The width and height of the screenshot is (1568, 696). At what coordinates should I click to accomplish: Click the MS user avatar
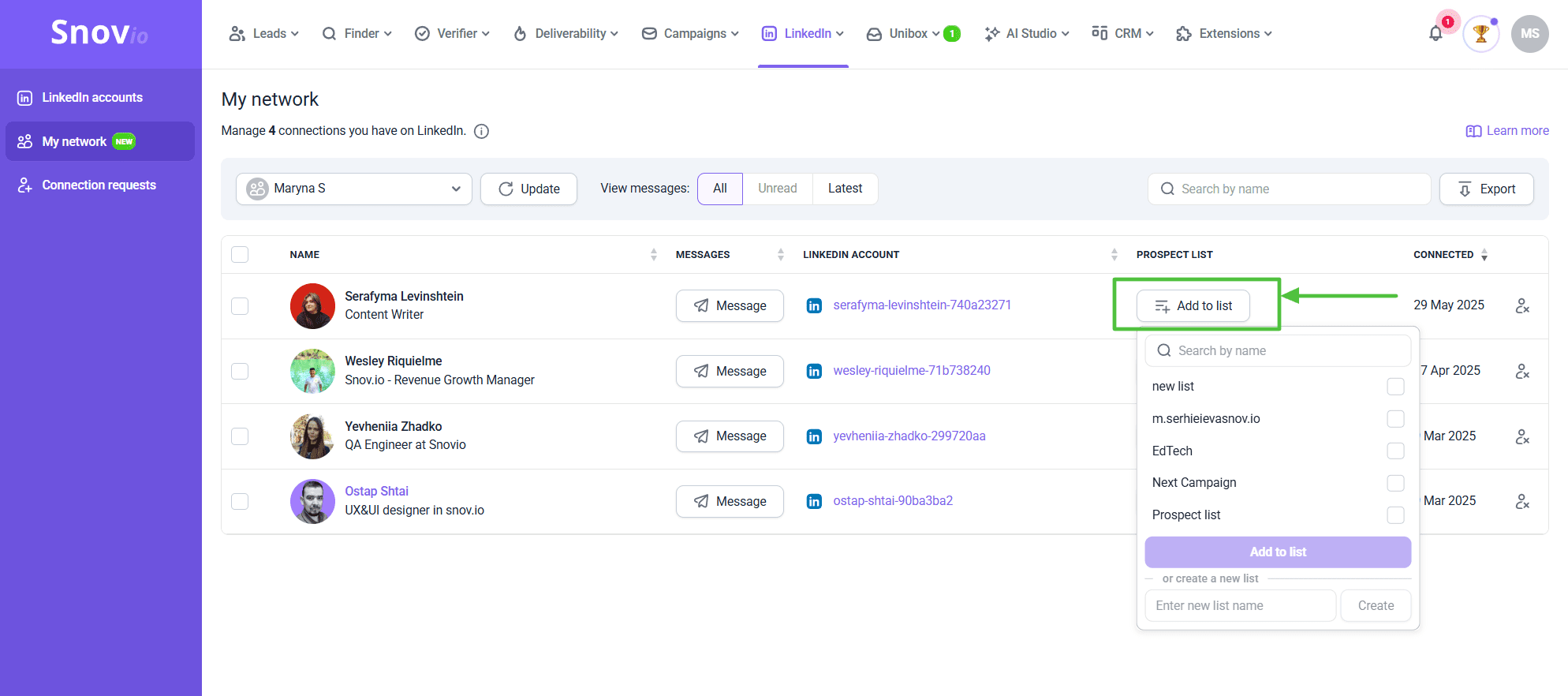tap(1529, 34)
